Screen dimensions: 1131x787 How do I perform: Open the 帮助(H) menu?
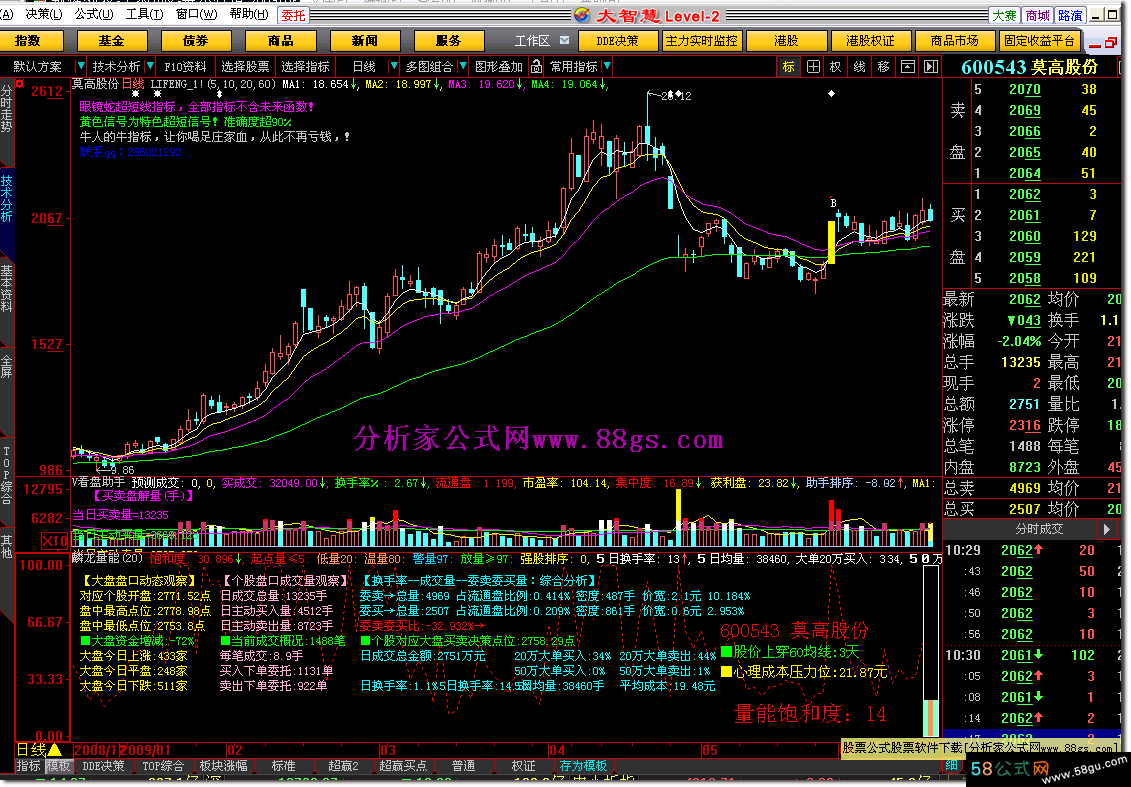249,14
